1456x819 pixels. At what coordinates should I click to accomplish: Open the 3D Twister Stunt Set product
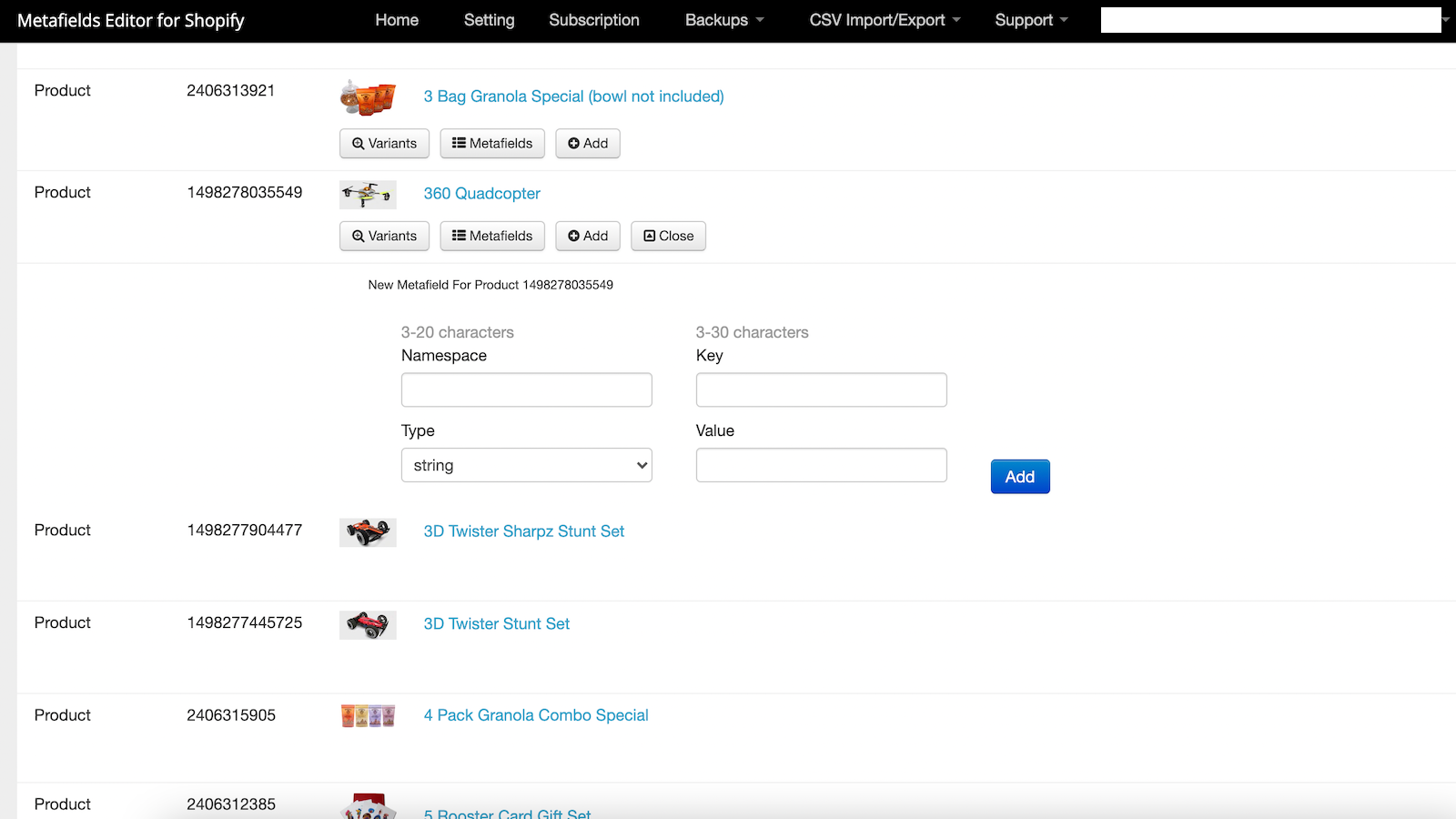click(x=496, y=623)
